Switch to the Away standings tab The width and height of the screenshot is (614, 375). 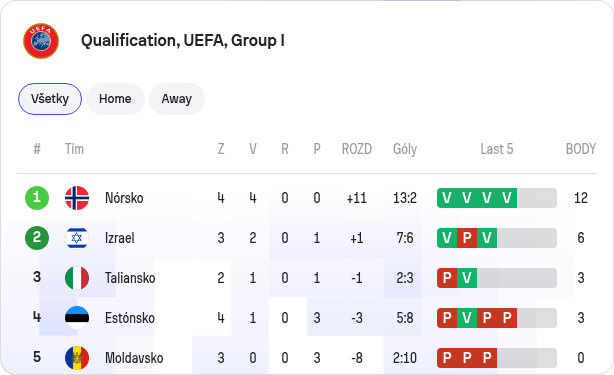pos(177,99)
